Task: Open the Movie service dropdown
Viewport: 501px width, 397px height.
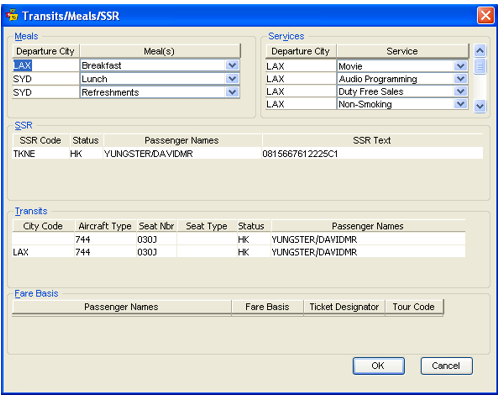Action: [x=461, y=66]
